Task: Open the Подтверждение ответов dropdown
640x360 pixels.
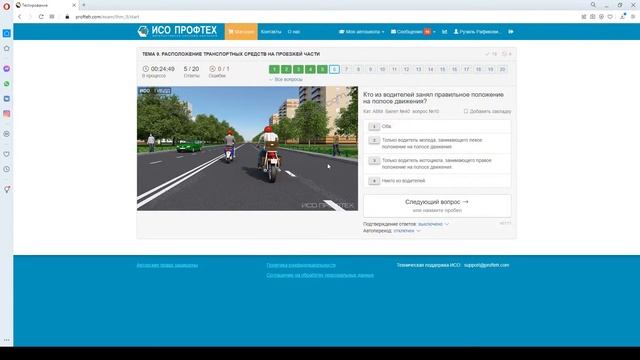Action: click(433, 224)
